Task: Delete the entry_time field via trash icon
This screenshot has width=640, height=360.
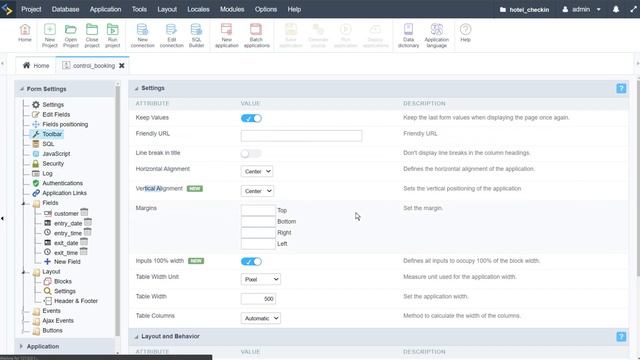Action: [x=87, y=232]
